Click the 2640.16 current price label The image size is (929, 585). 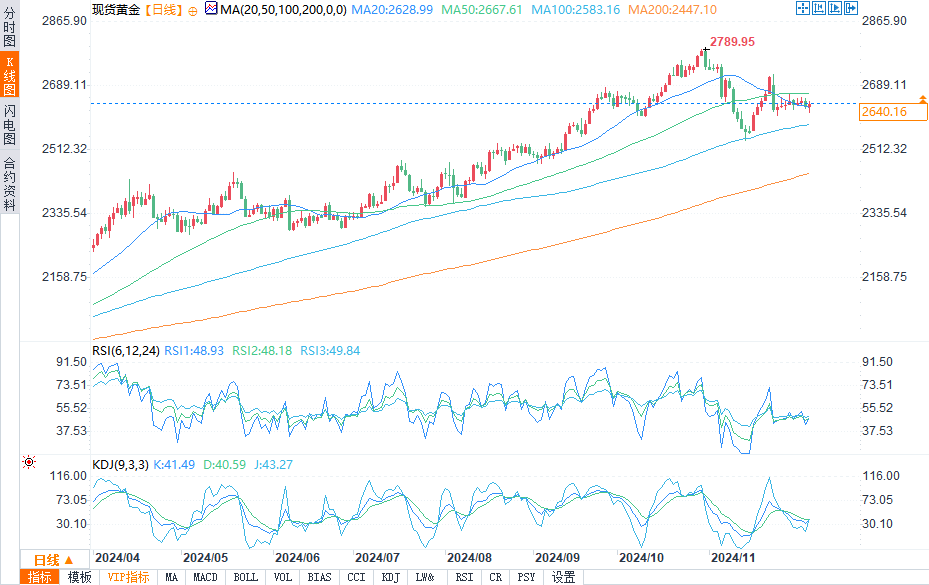coord(883,112)
